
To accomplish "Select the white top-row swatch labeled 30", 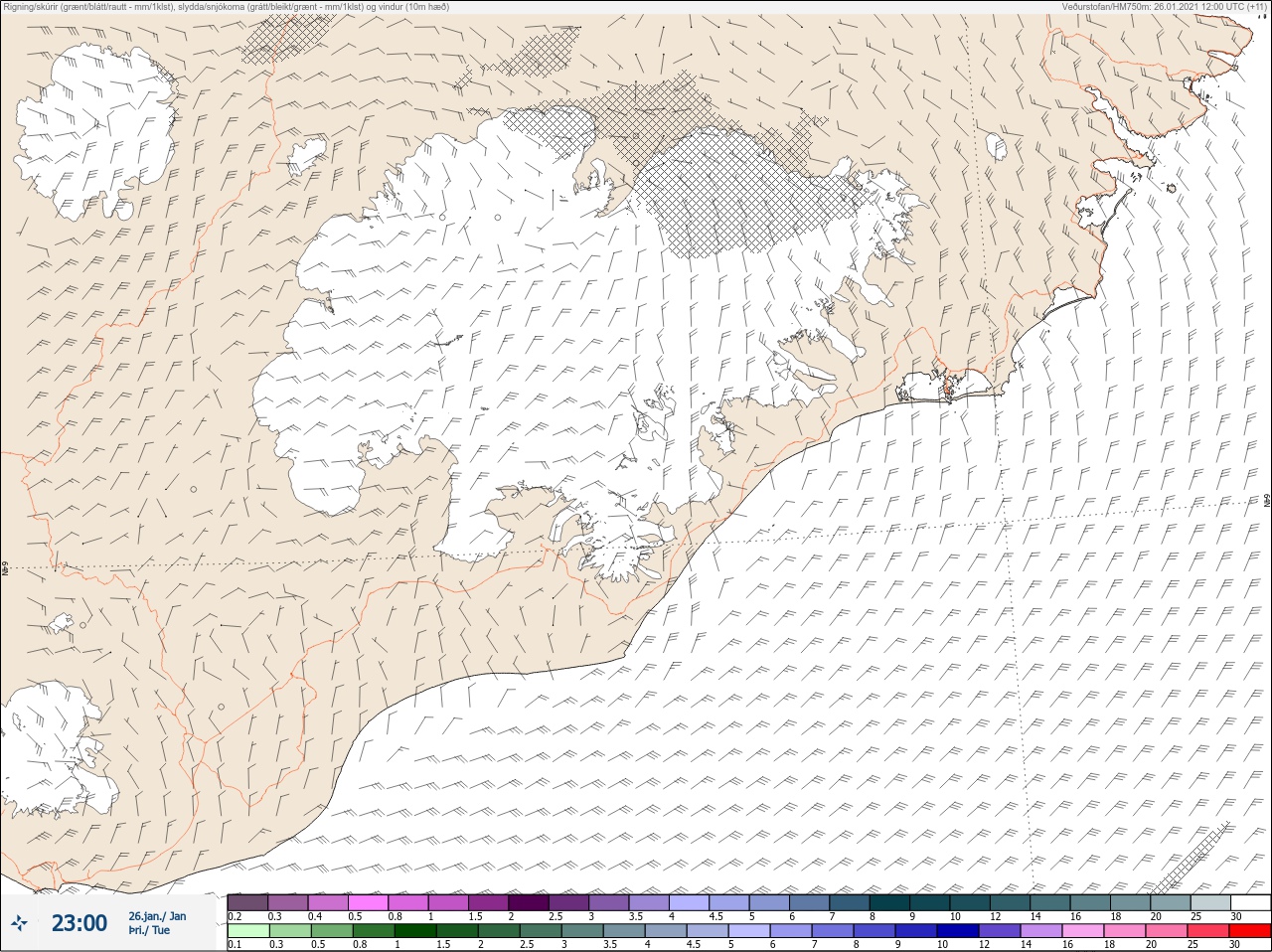I will pyautogui.click(x=1250, y=902).
